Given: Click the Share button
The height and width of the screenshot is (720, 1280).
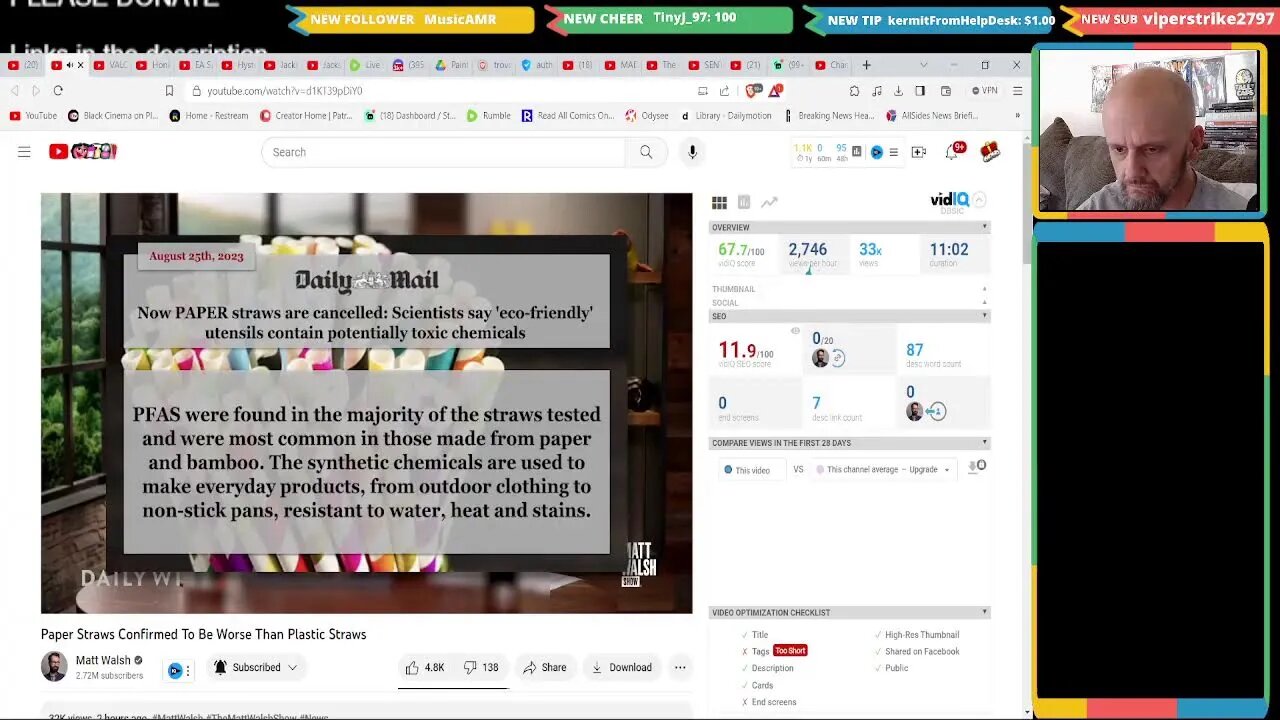Looking at the screenshot, I should click(x=545, y=667).
